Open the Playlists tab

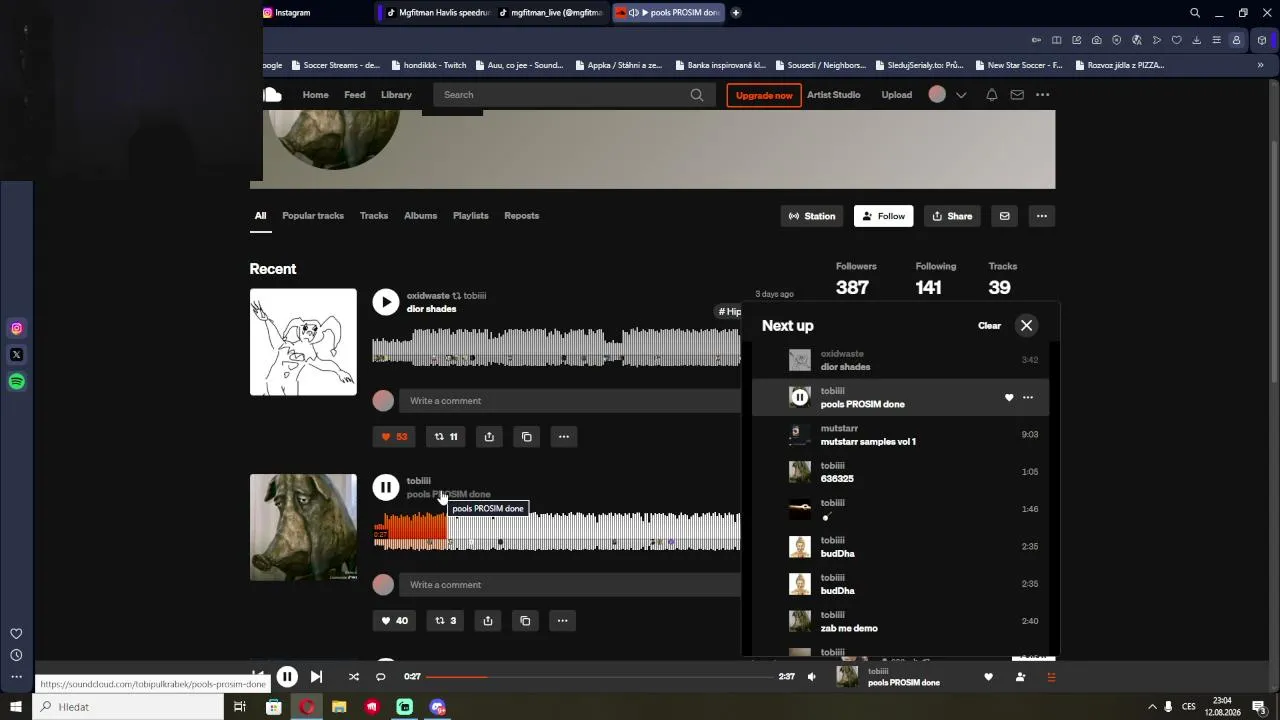[470, 216]
